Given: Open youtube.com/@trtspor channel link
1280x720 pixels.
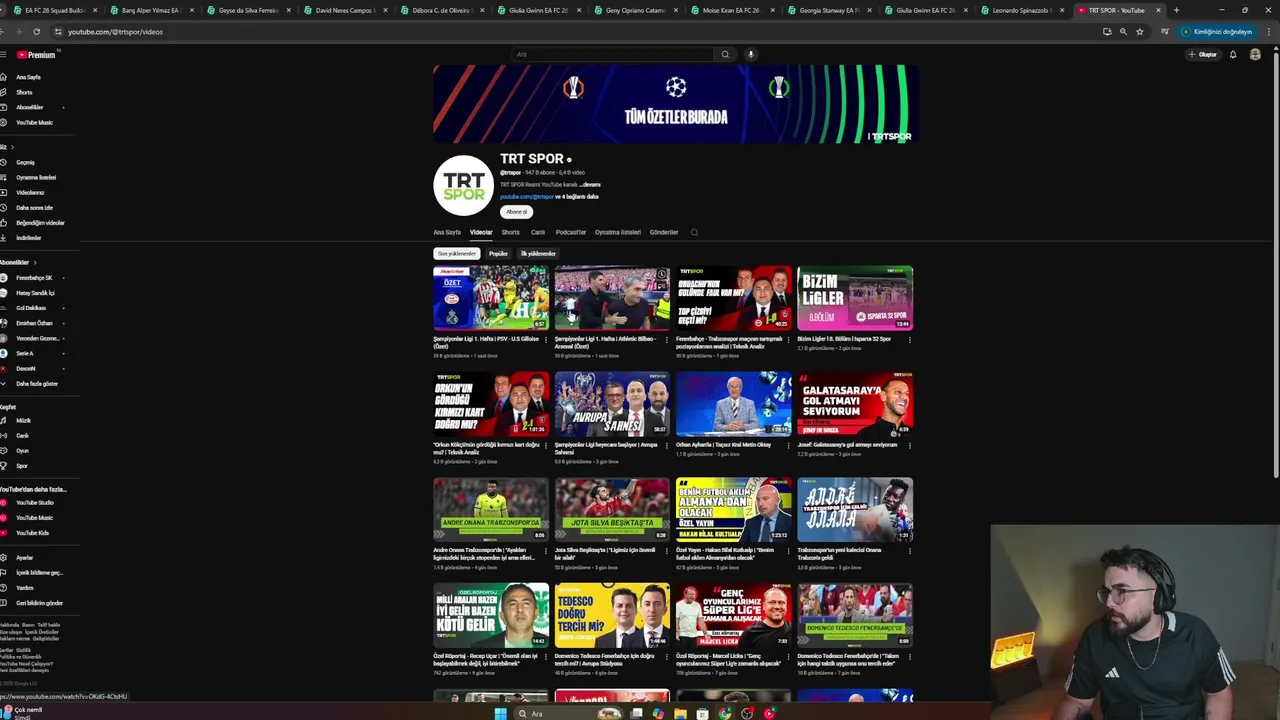Looking at the screenshot, I should click(527, 197).
